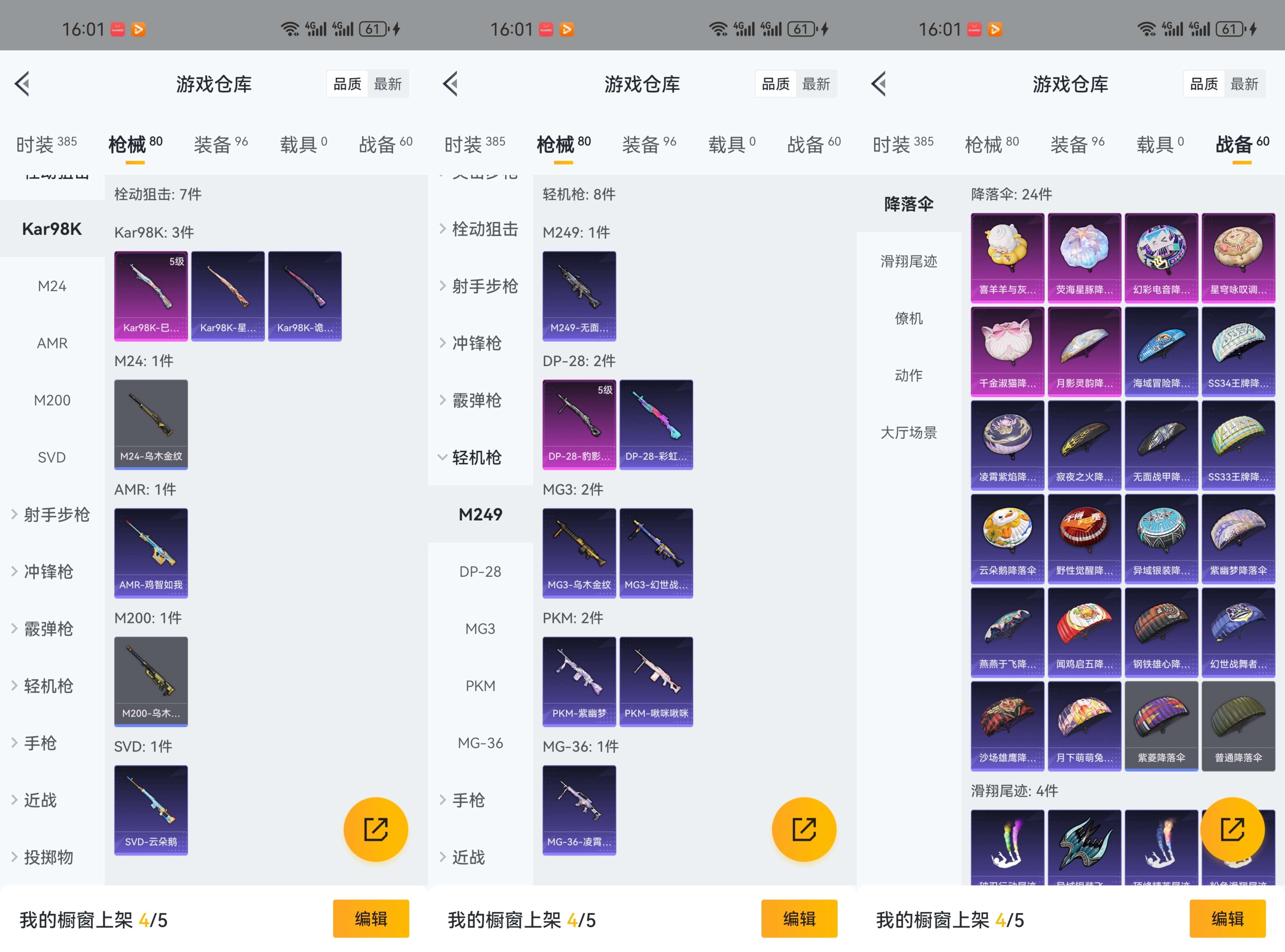Tap 编辑 button in right screen
This screenshot has height=952, width=1285.
1227,918
